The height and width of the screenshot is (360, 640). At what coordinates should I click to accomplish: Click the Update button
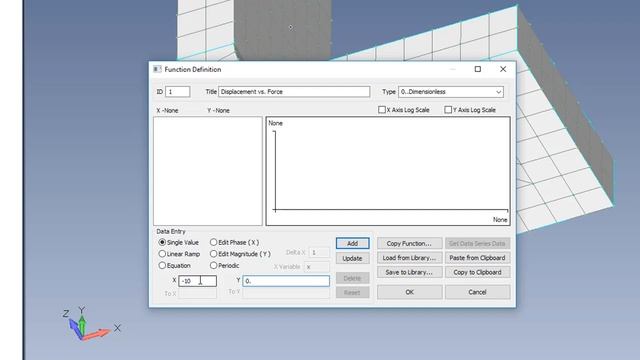coord(353,258)
